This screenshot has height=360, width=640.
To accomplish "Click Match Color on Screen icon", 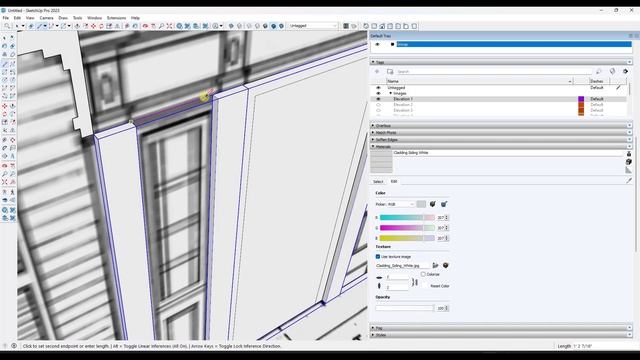I will (x=444, y=204).
